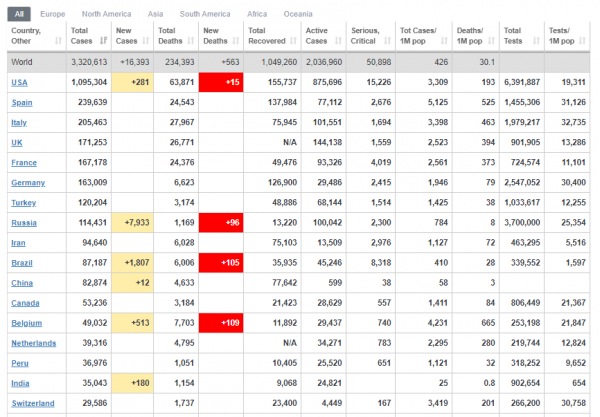The width and height of the screenshot is (600, 417).
Task: Open the Oceania tab
Action: [298, 14]
